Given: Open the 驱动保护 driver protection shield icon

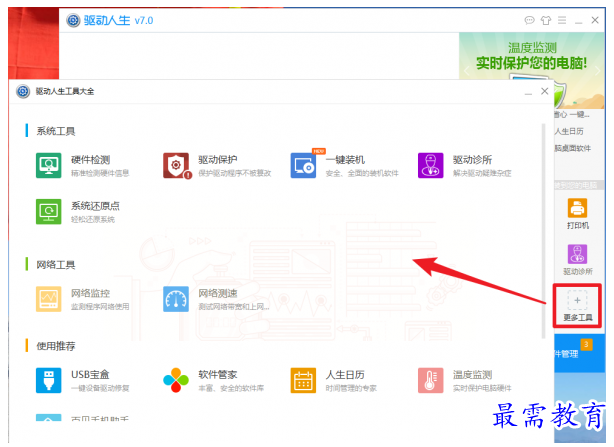Looking at the screenshot, I should [x=176, y=166].
